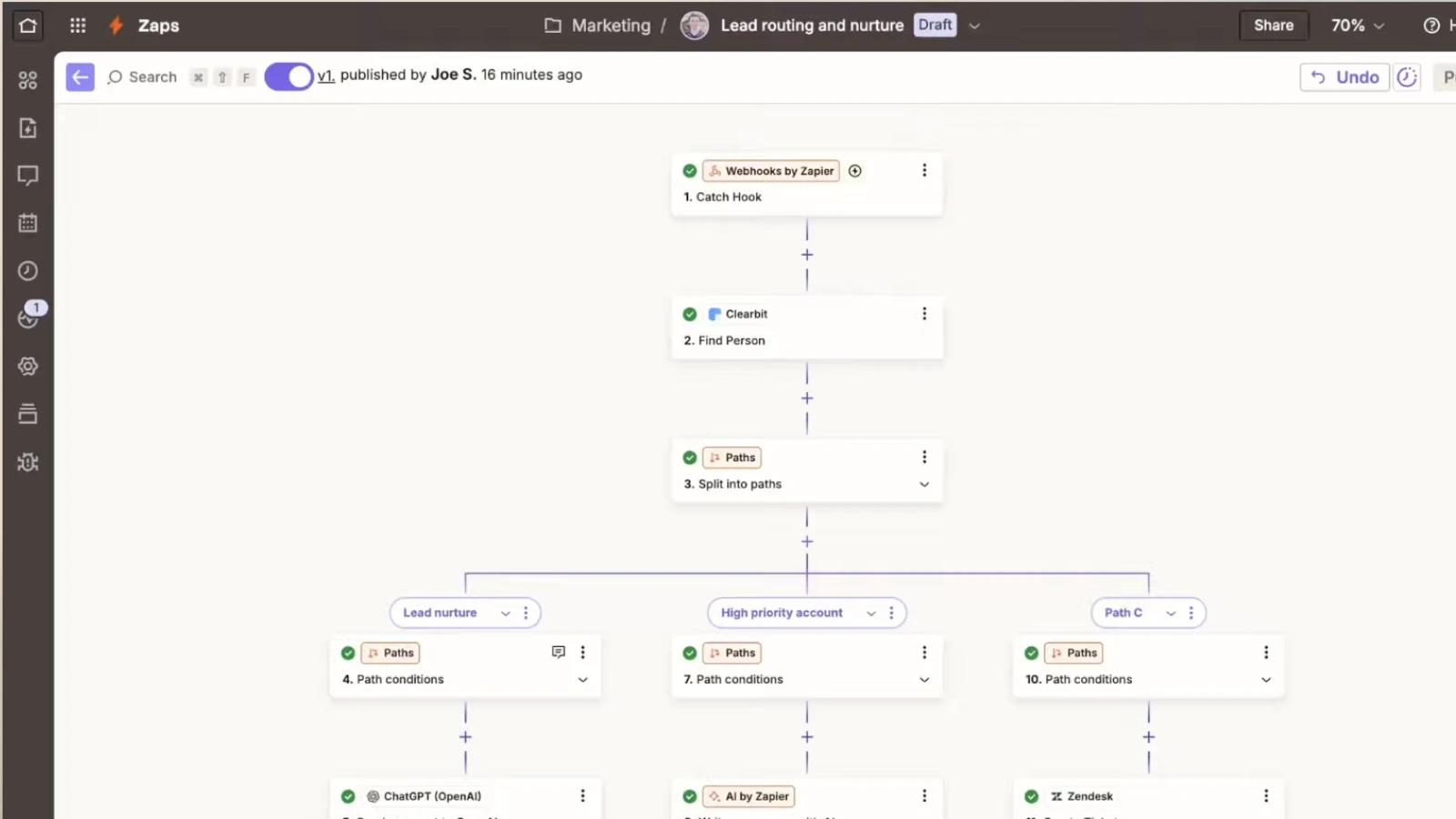
Task: Open three-dot menu on Catch Hook step
Action: pos(925,170)
